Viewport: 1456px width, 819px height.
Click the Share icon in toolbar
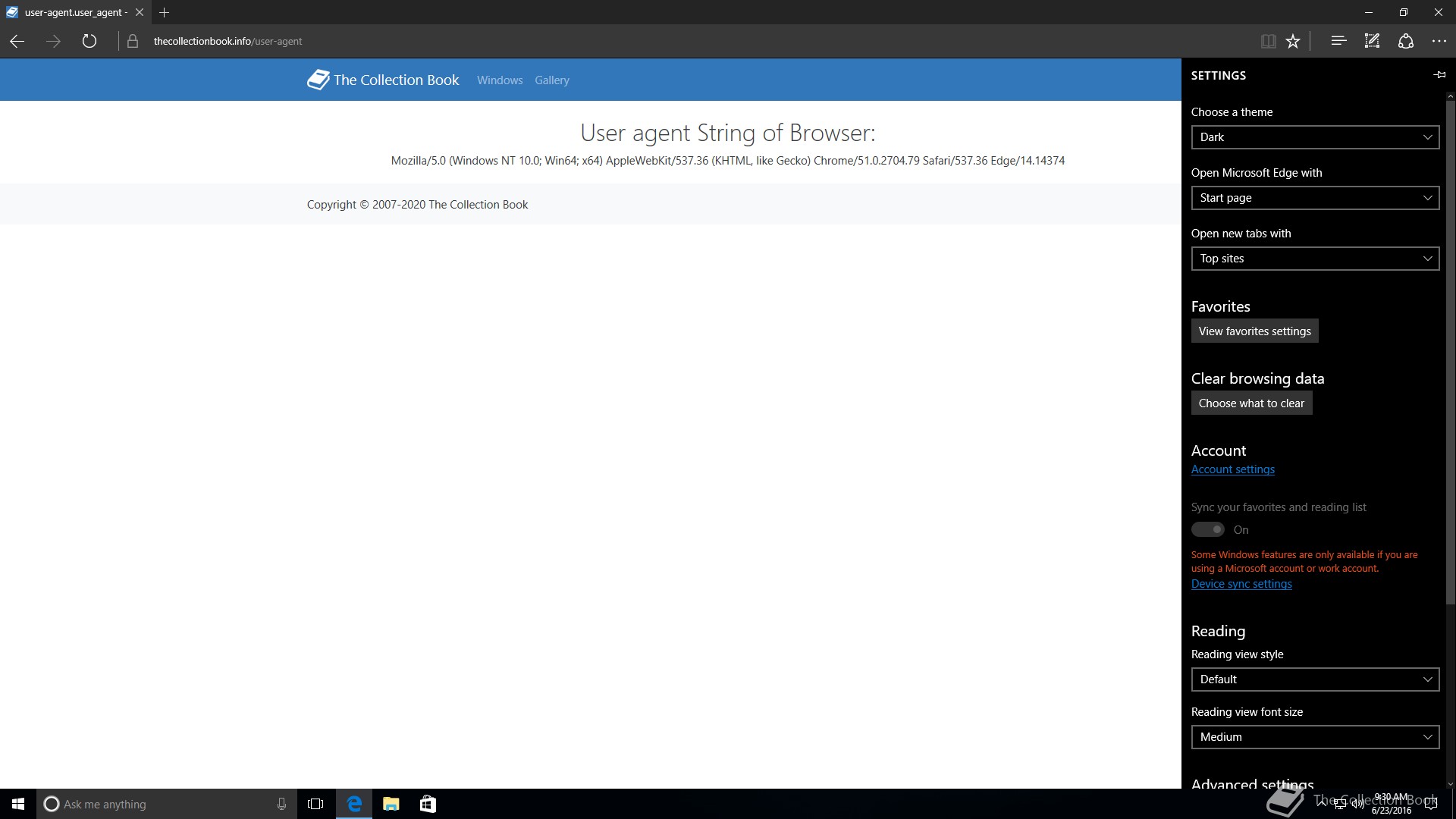(x=1405, y=41)
